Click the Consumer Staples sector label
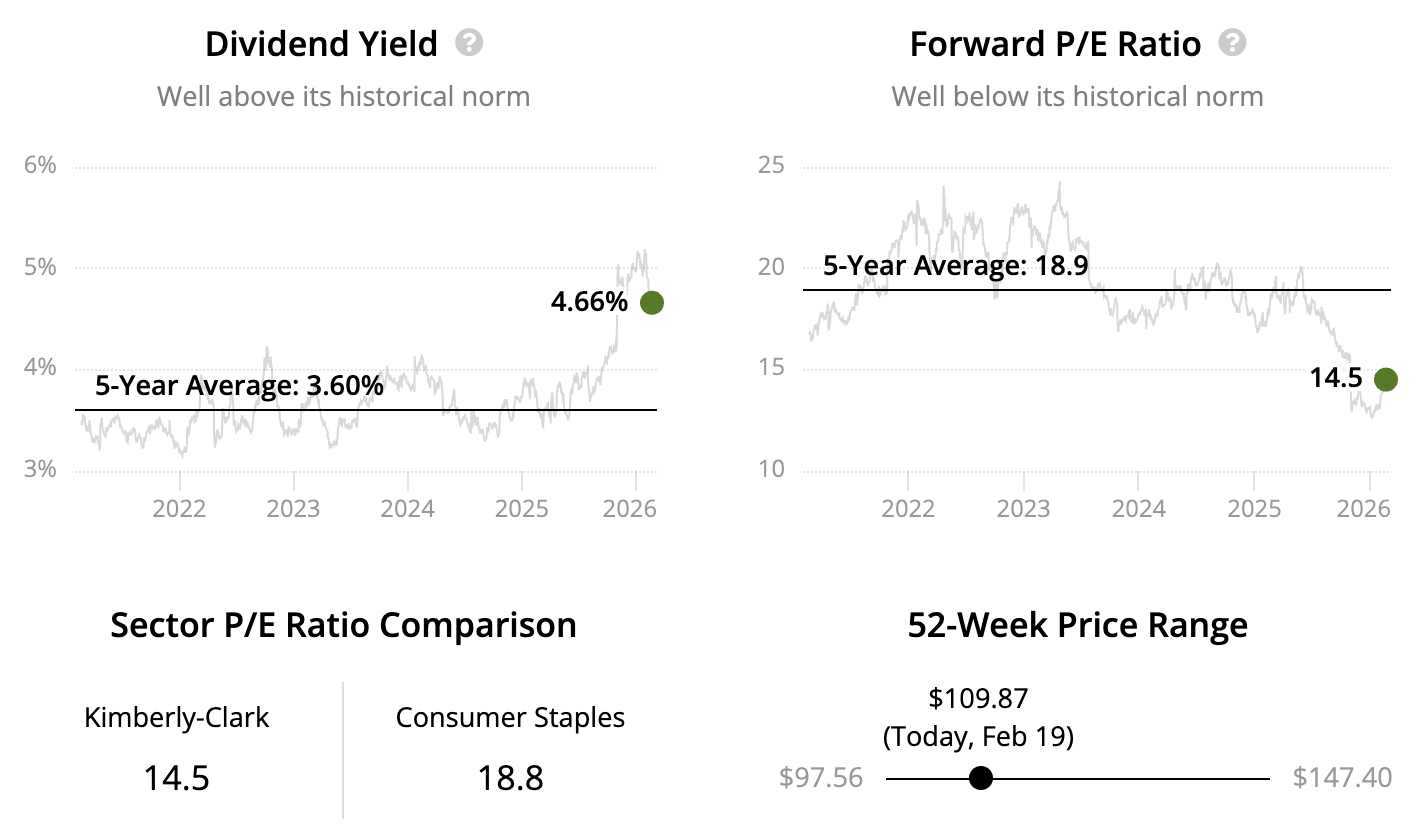The image size is (1426, 840). (x=510, y=717)
